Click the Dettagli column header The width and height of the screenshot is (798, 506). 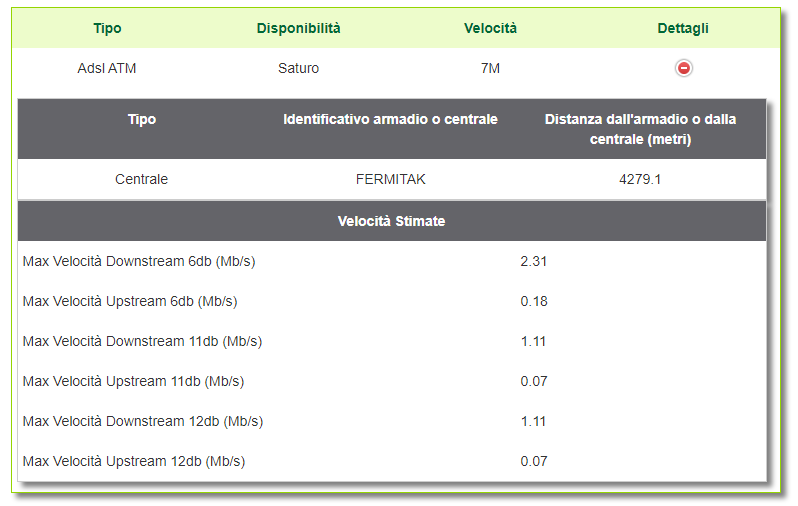[x=682, y=28]
